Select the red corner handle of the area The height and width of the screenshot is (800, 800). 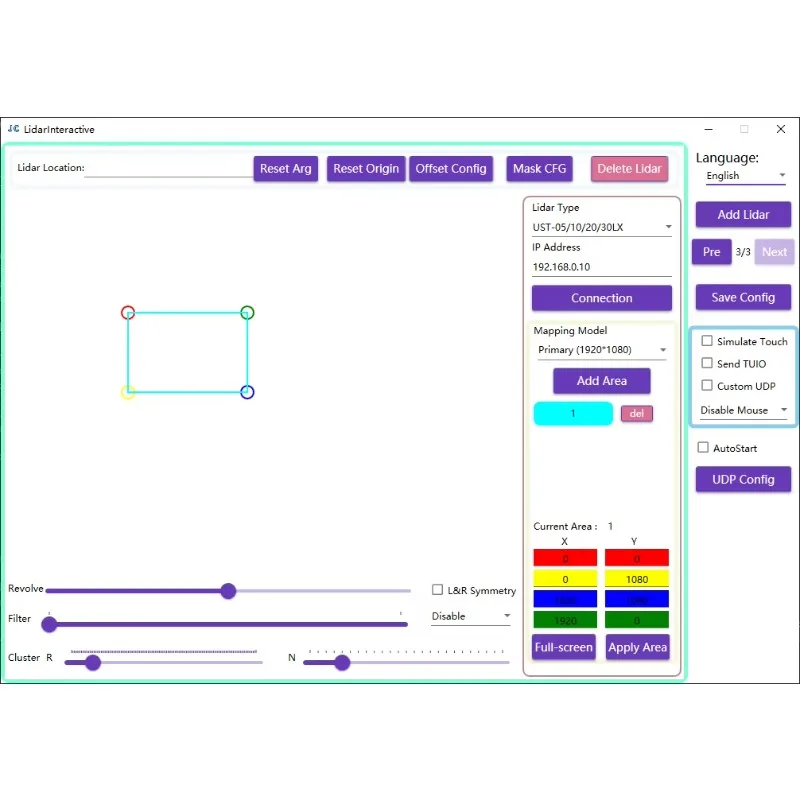tap(128, 312)
